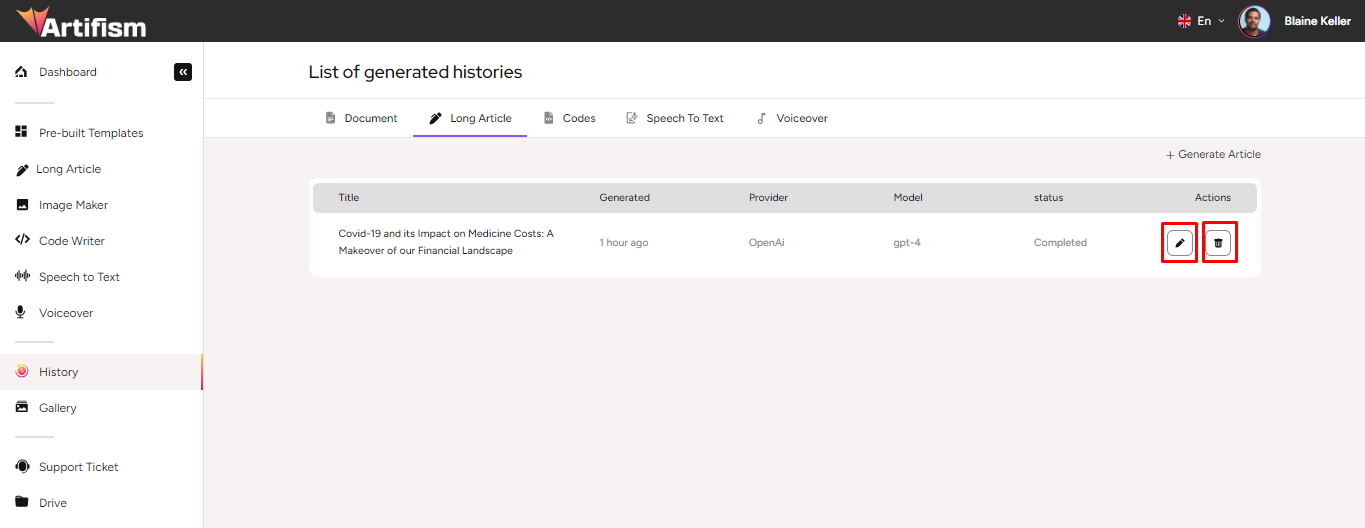Switch to the Codes tab
Screen dimensions: 1365x528
click(x=569, y=118)
